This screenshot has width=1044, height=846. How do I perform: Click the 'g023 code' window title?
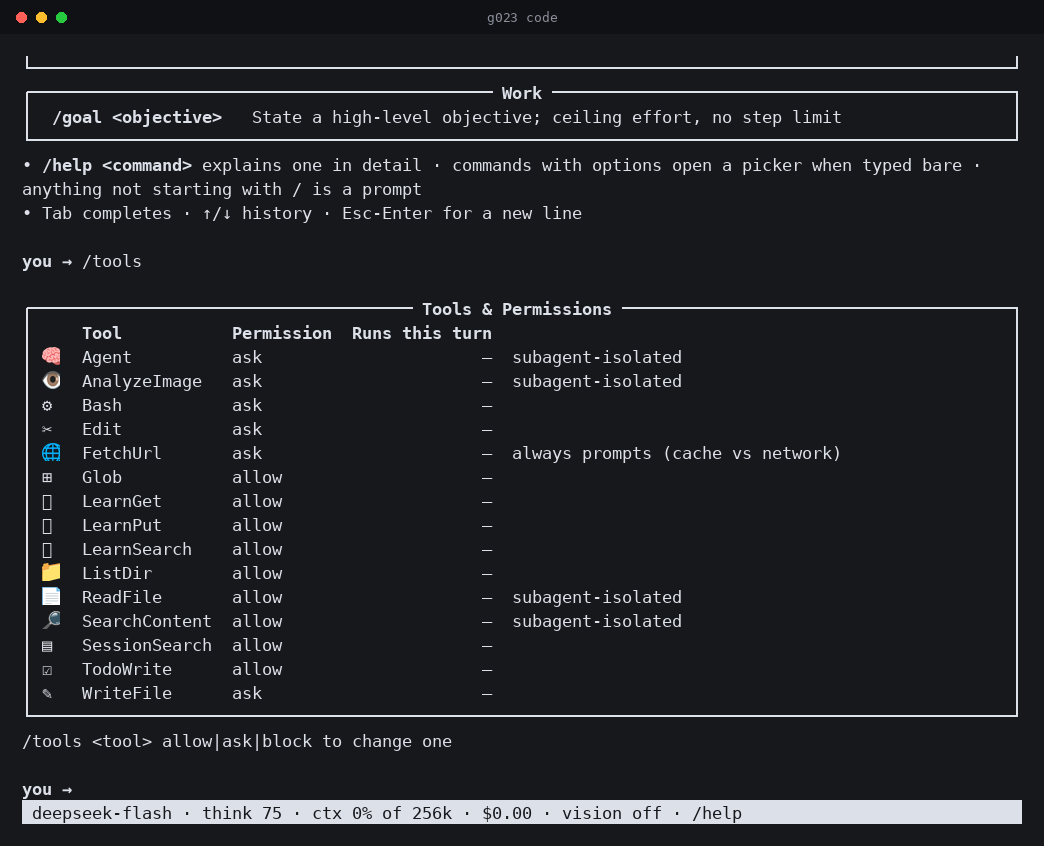click(522, 18)
